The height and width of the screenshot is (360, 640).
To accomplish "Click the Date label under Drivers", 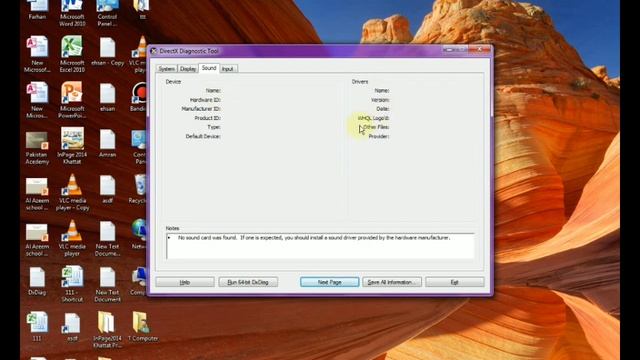I will tap(383, 109).
